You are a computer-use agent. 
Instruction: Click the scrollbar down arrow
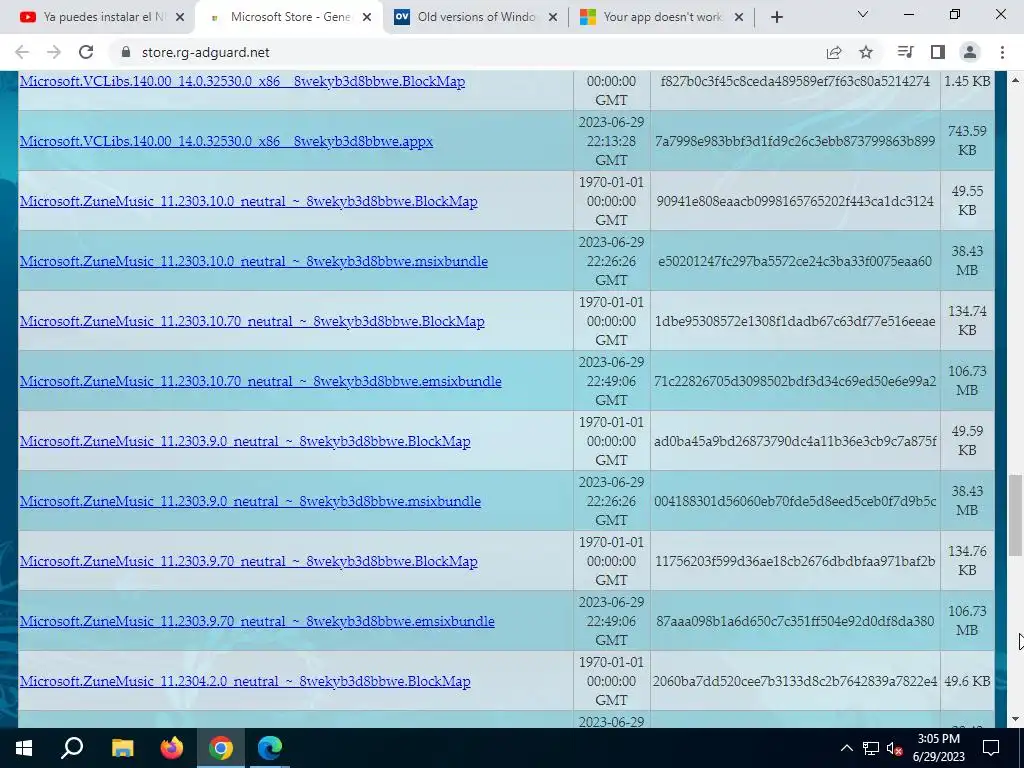pos(1015,719)
